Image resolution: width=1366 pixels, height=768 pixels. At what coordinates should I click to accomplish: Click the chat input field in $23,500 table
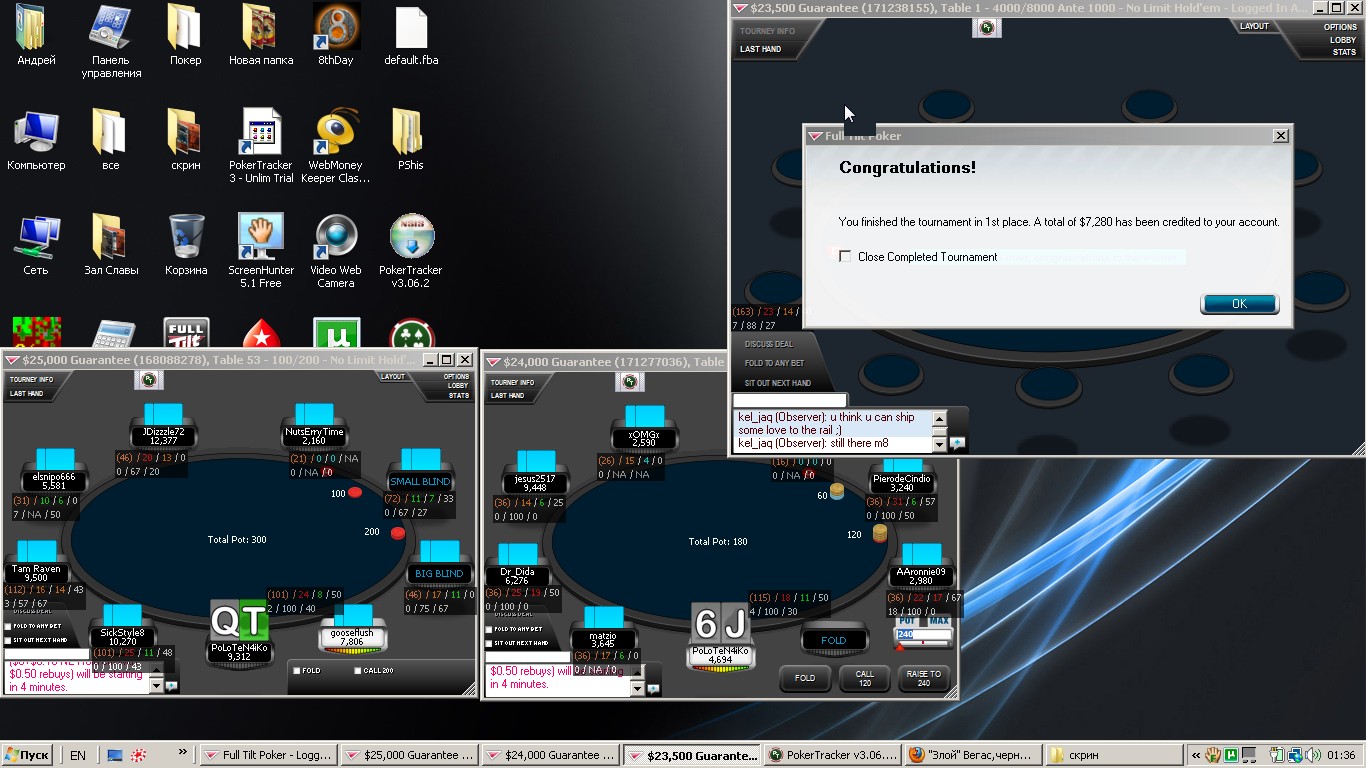pyautogui.click(x=790, y=401)
